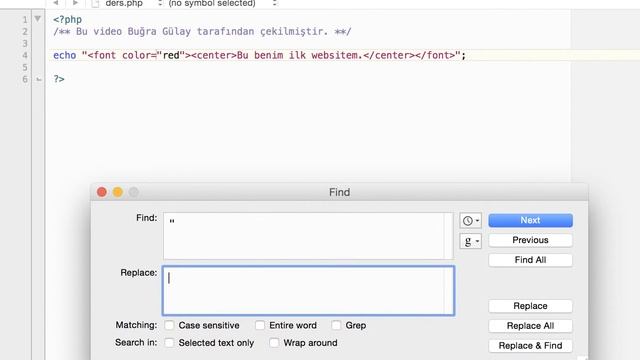The width and height of the screenshot is (640, 360).
Task: Click line number 4 in gutter
Action: pyautogui.click(x=25, y=56)
